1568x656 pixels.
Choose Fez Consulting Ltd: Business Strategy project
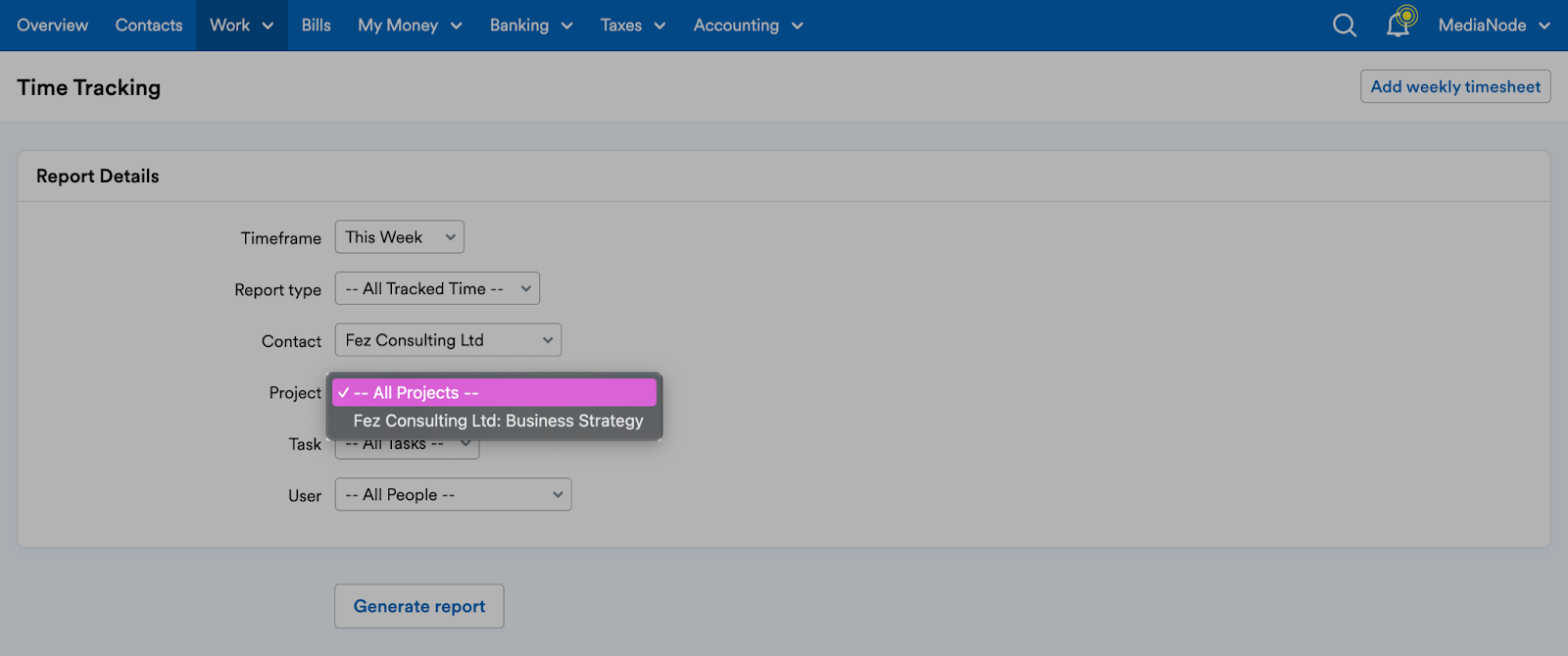tap(494, 421)
